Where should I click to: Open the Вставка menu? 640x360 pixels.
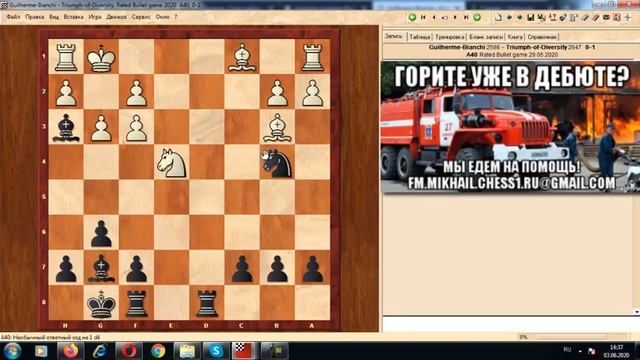pyautogui.click(x=73, y=17)
